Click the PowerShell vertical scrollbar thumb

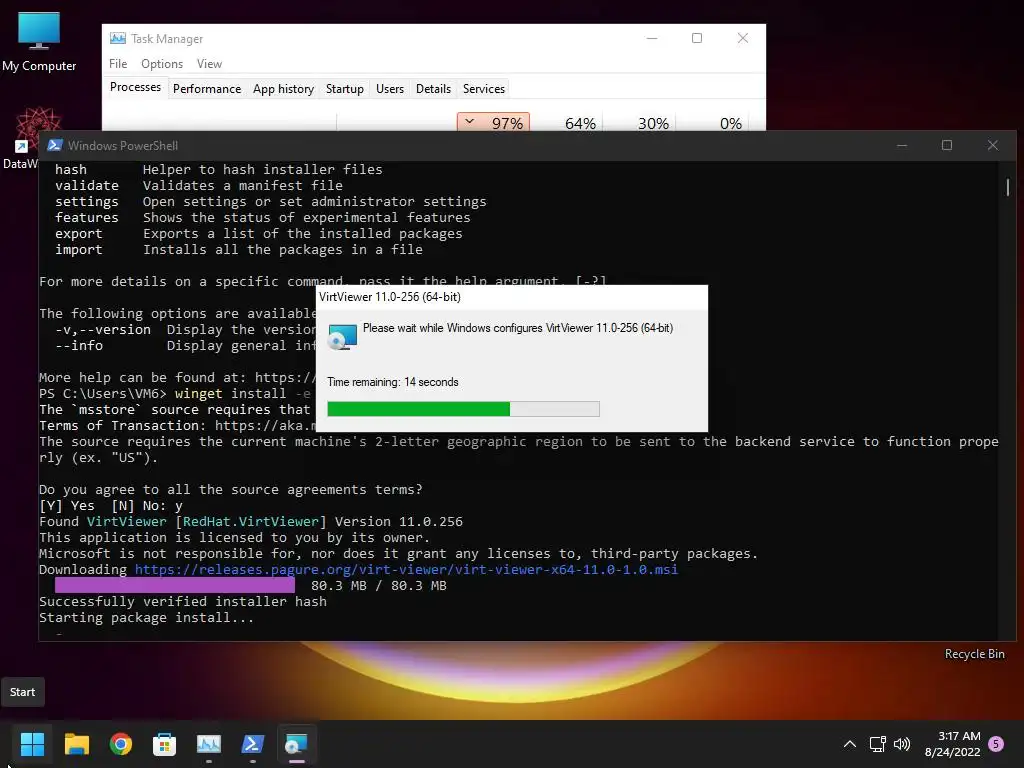[1008, 187]
